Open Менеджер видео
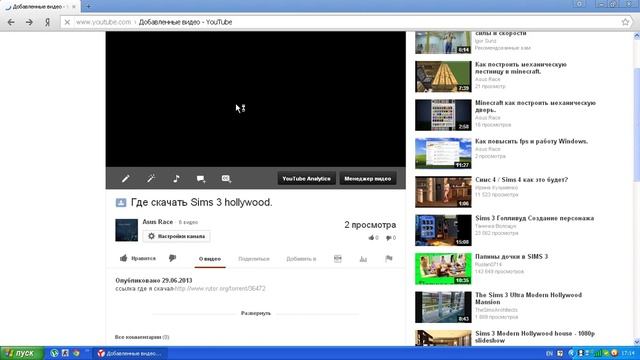The image size is (640, 360). (368, 178)
